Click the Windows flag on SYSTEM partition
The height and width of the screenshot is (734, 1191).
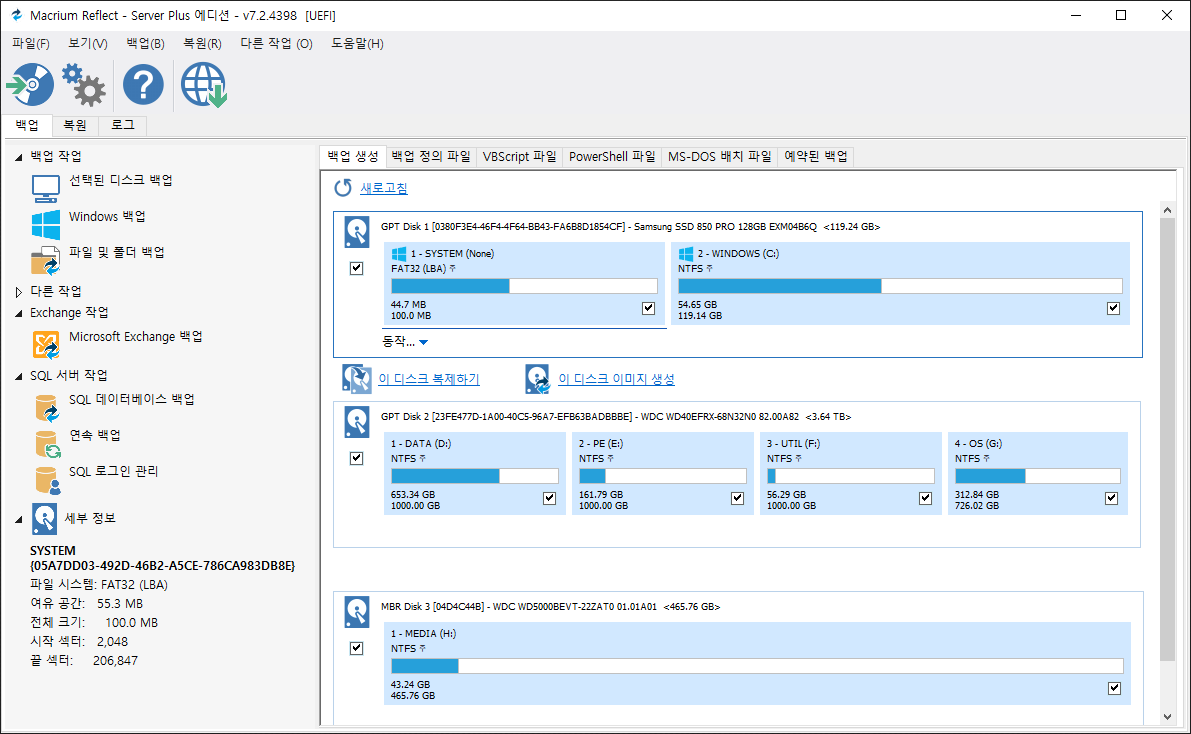click(399, 254)
